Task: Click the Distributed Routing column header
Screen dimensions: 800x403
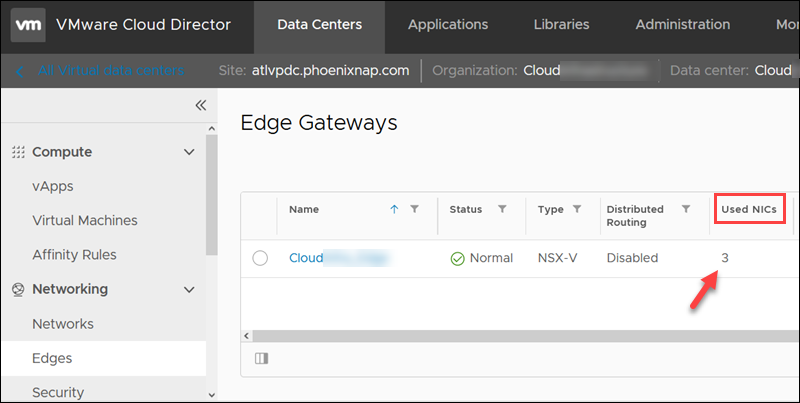Action: tap(635, 216)
